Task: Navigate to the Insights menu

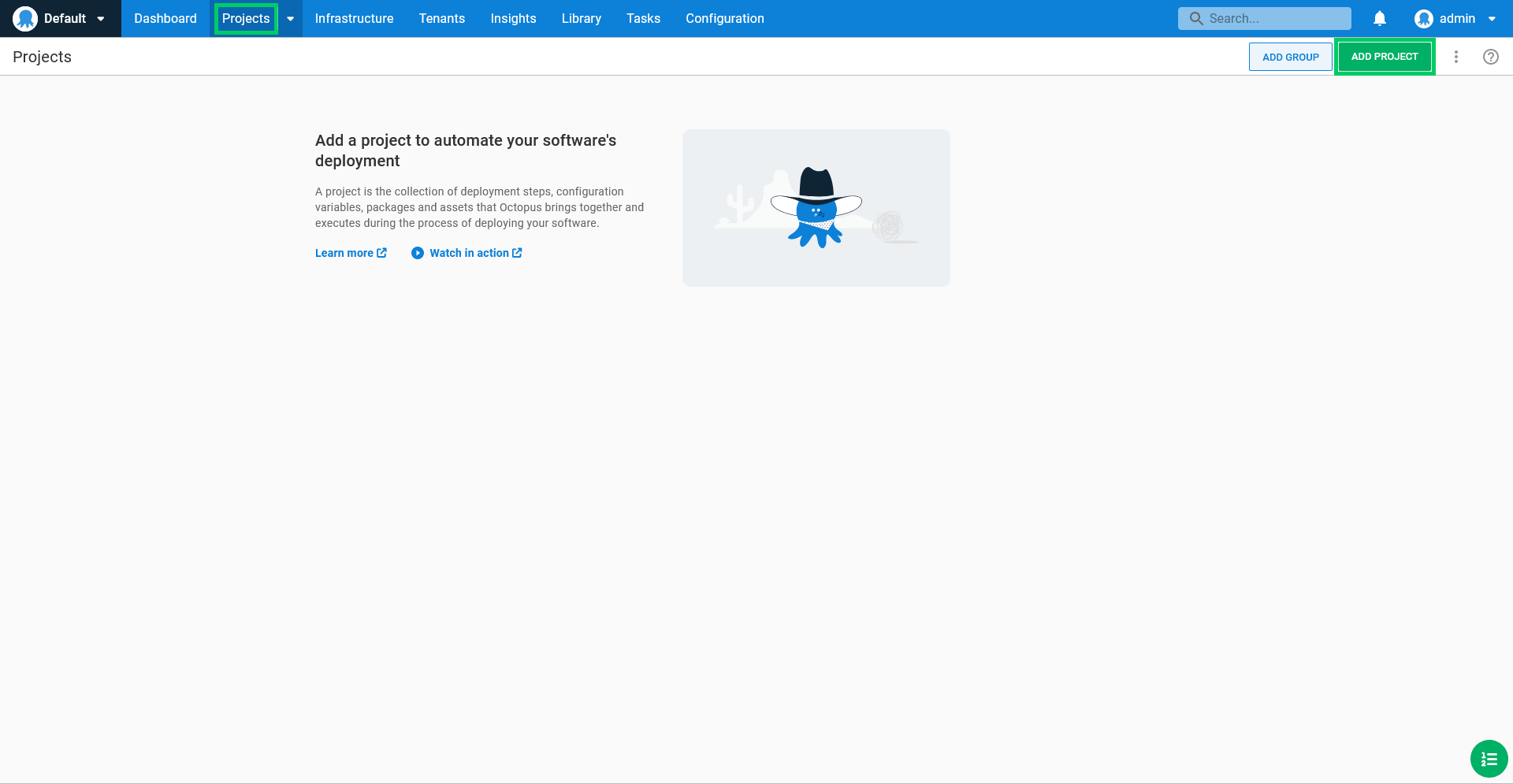Action: coord(513,18)
